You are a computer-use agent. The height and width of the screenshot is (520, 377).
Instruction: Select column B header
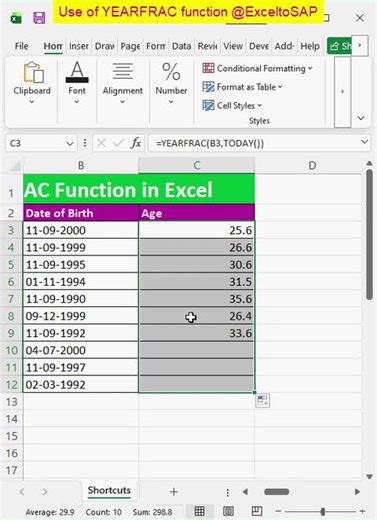click(81, 165)
